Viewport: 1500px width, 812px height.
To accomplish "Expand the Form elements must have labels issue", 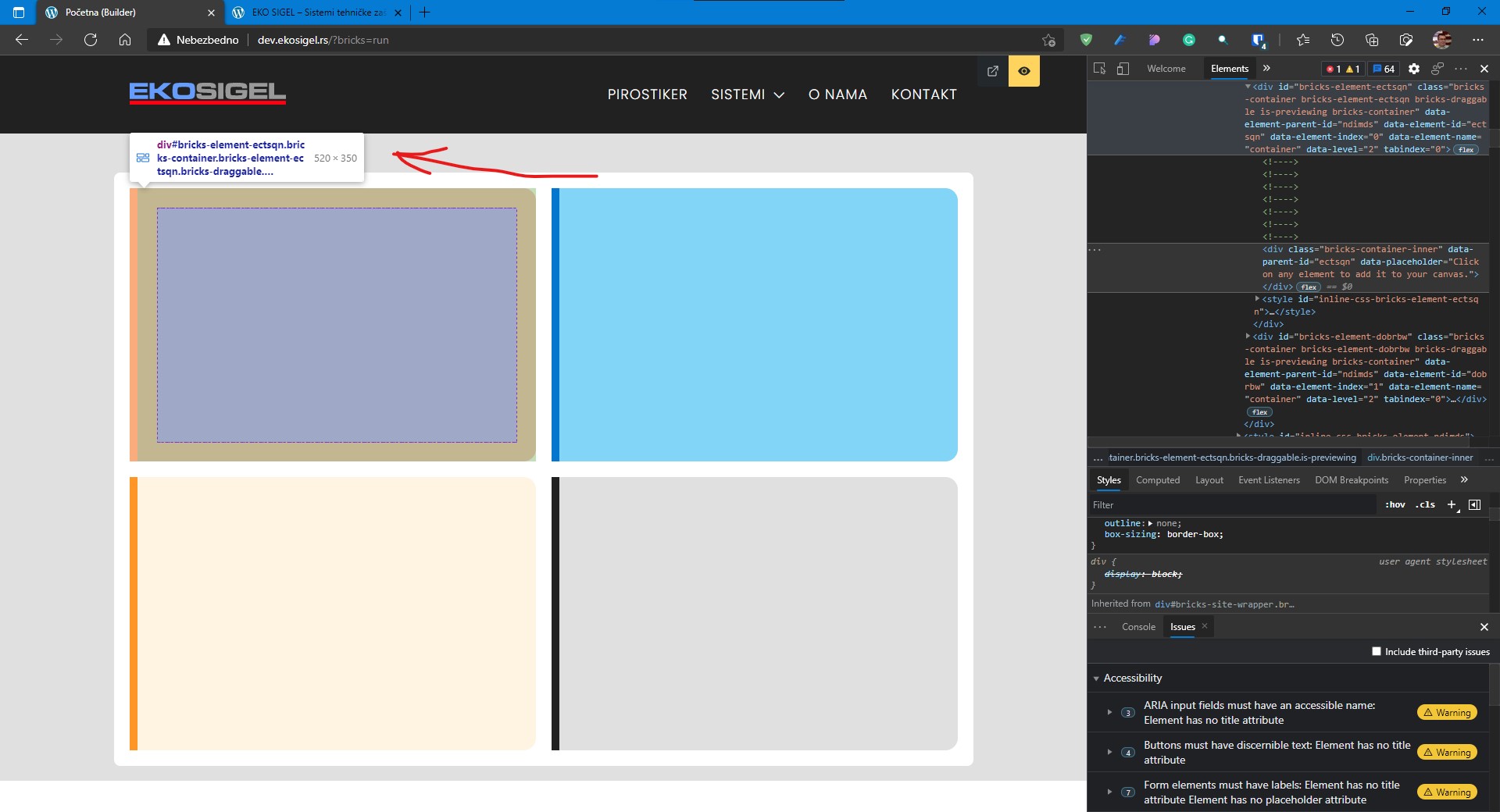I will pyautogui.click(x=1109, y=792).
